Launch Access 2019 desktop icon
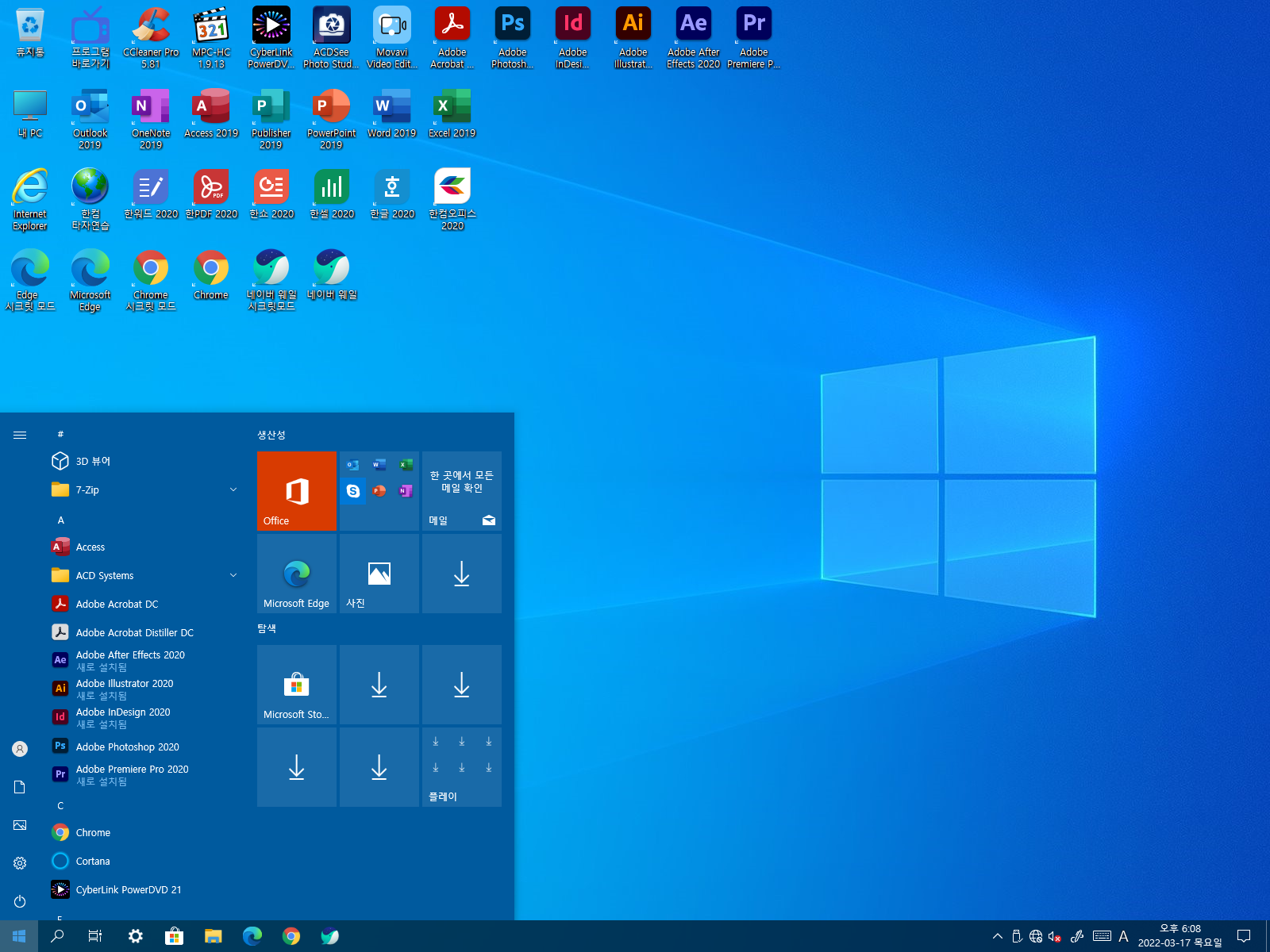Screen dimensions: 1270x952 point(211,113)
